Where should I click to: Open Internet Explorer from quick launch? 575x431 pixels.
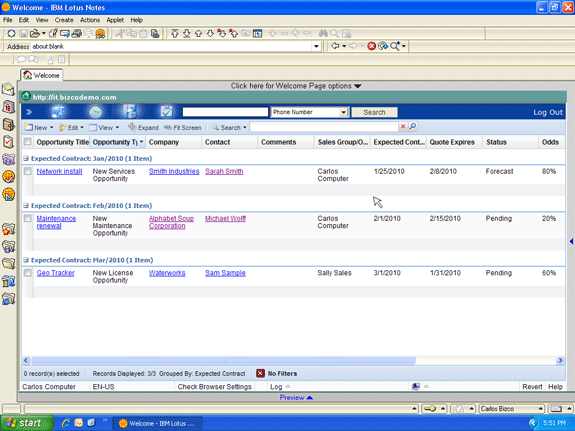click(x=66, y=423)
